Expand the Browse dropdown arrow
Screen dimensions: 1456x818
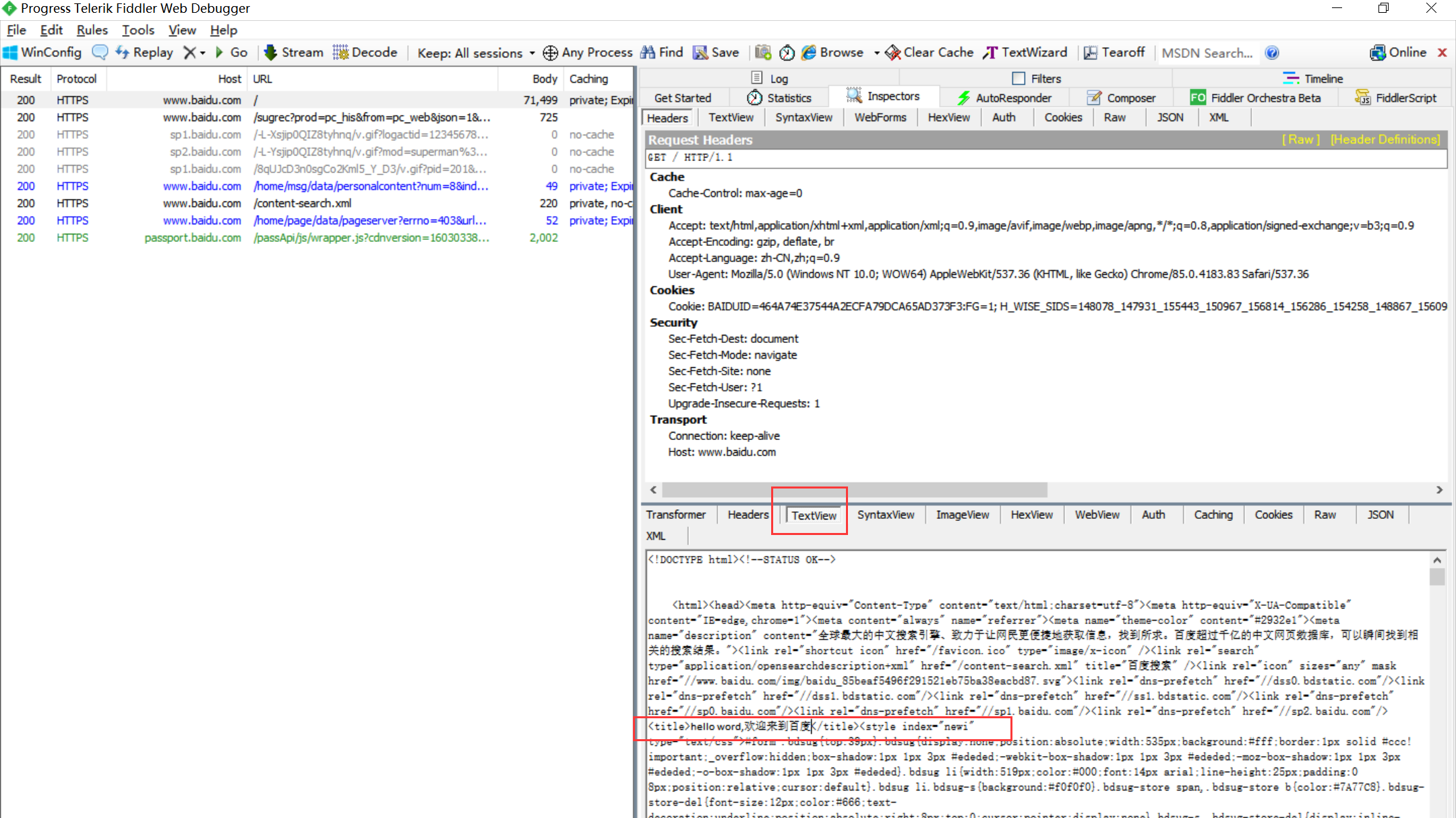876,53
